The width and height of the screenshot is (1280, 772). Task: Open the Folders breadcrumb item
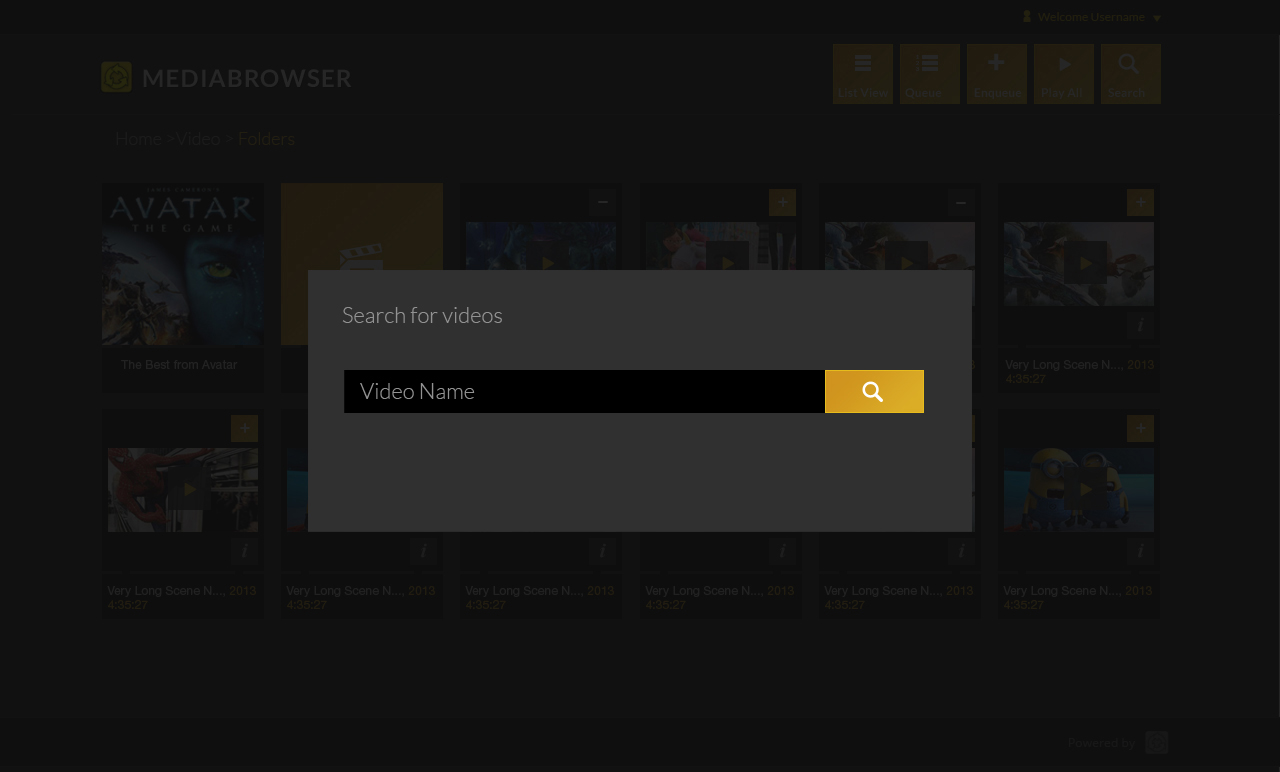point(266,138)
